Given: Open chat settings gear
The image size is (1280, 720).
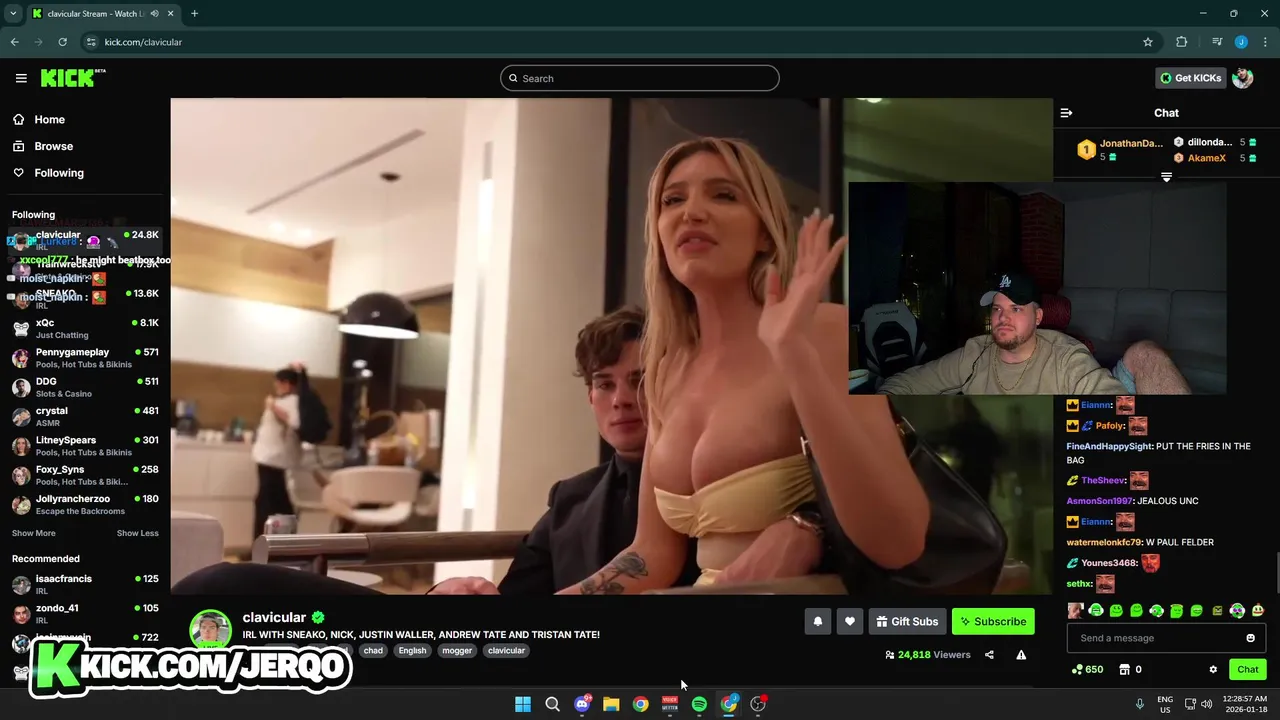Looking at the screenshot, I should point(1213,669).
